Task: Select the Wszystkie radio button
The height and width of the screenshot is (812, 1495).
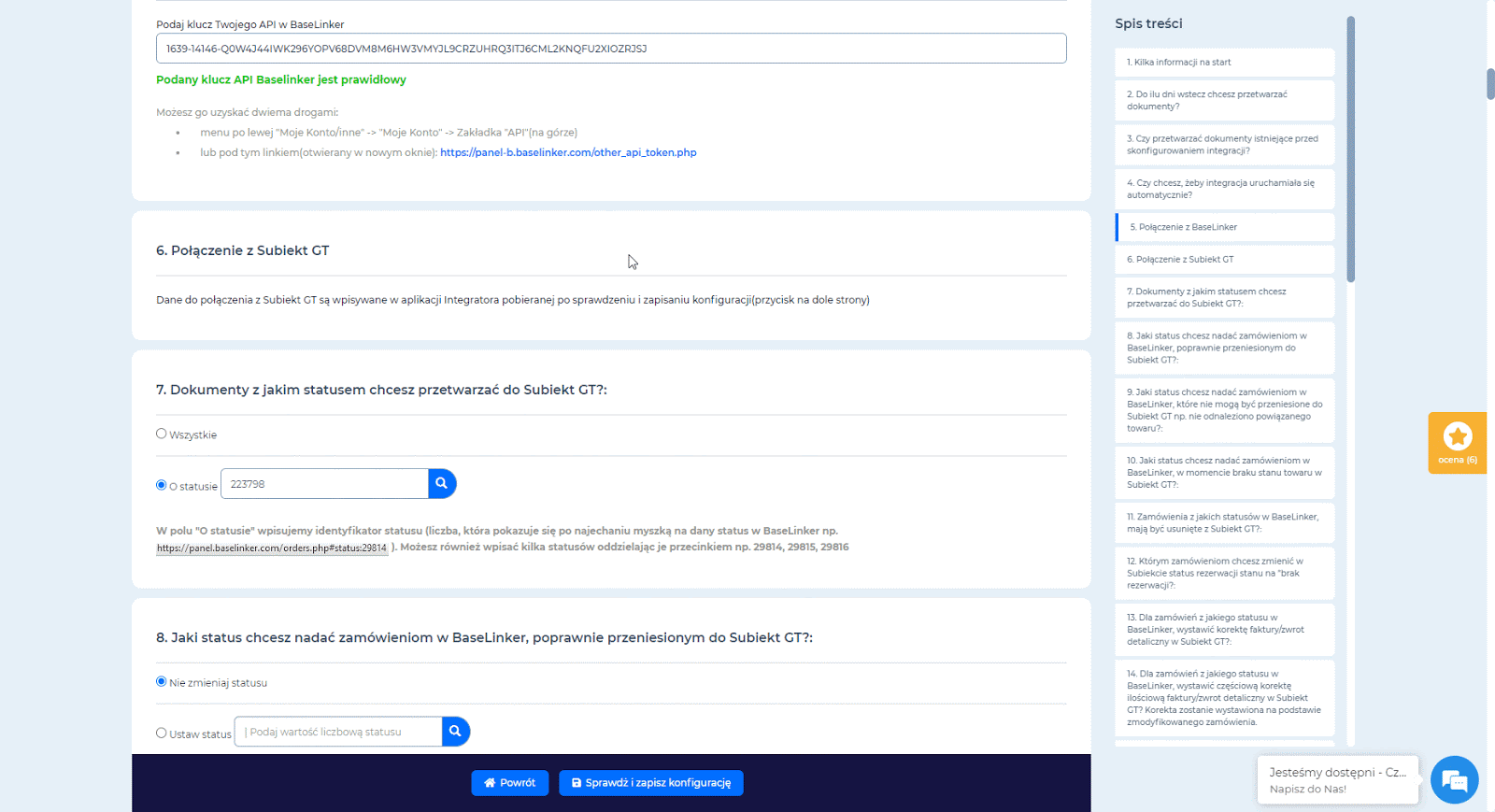Action: click(x=162, y=434)
